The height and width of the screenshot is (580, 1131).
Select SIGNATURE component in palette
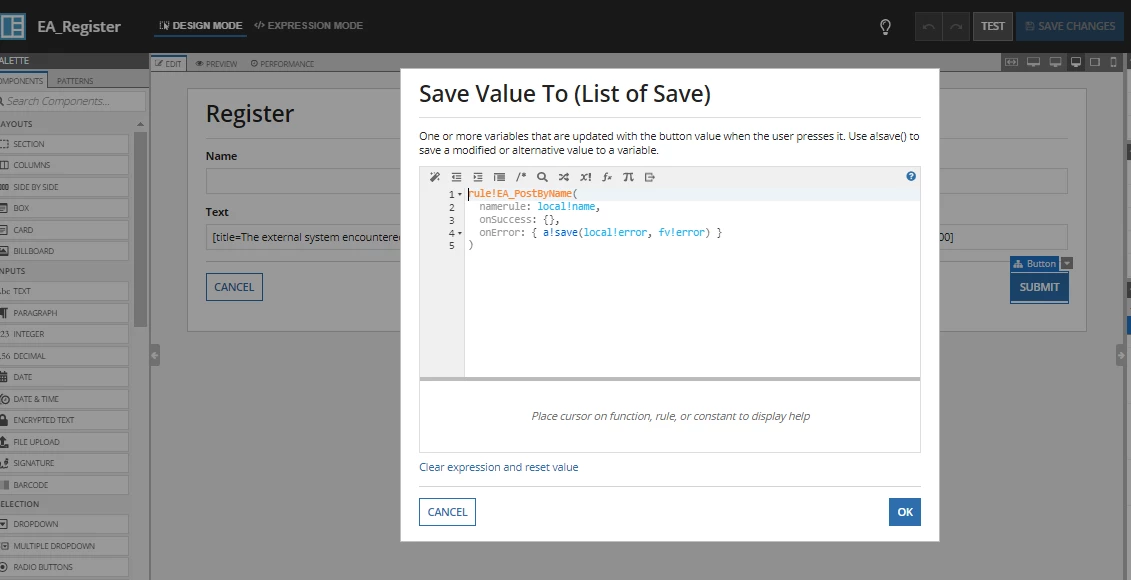pyautogui.click(x=64, y=463)
